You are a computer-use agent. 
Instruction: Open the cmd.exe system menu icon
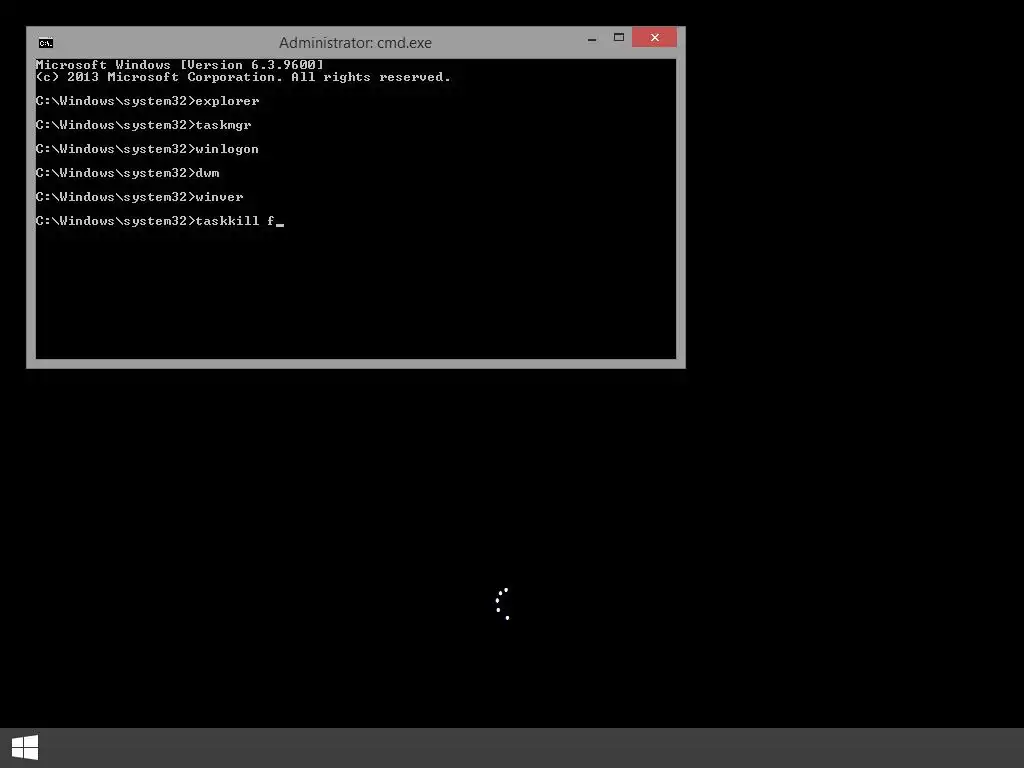click(x=46, y=43)
